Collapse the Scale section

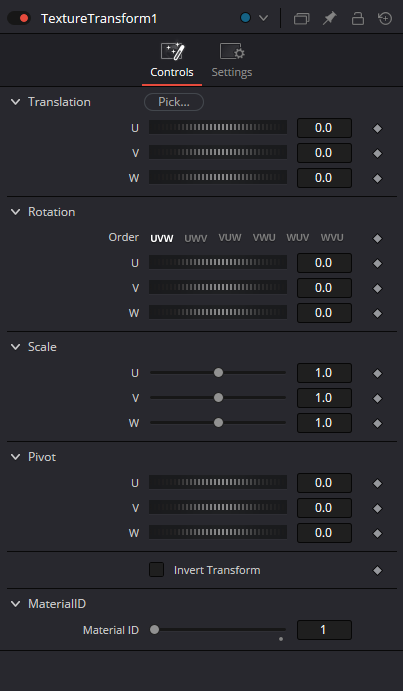15,347
